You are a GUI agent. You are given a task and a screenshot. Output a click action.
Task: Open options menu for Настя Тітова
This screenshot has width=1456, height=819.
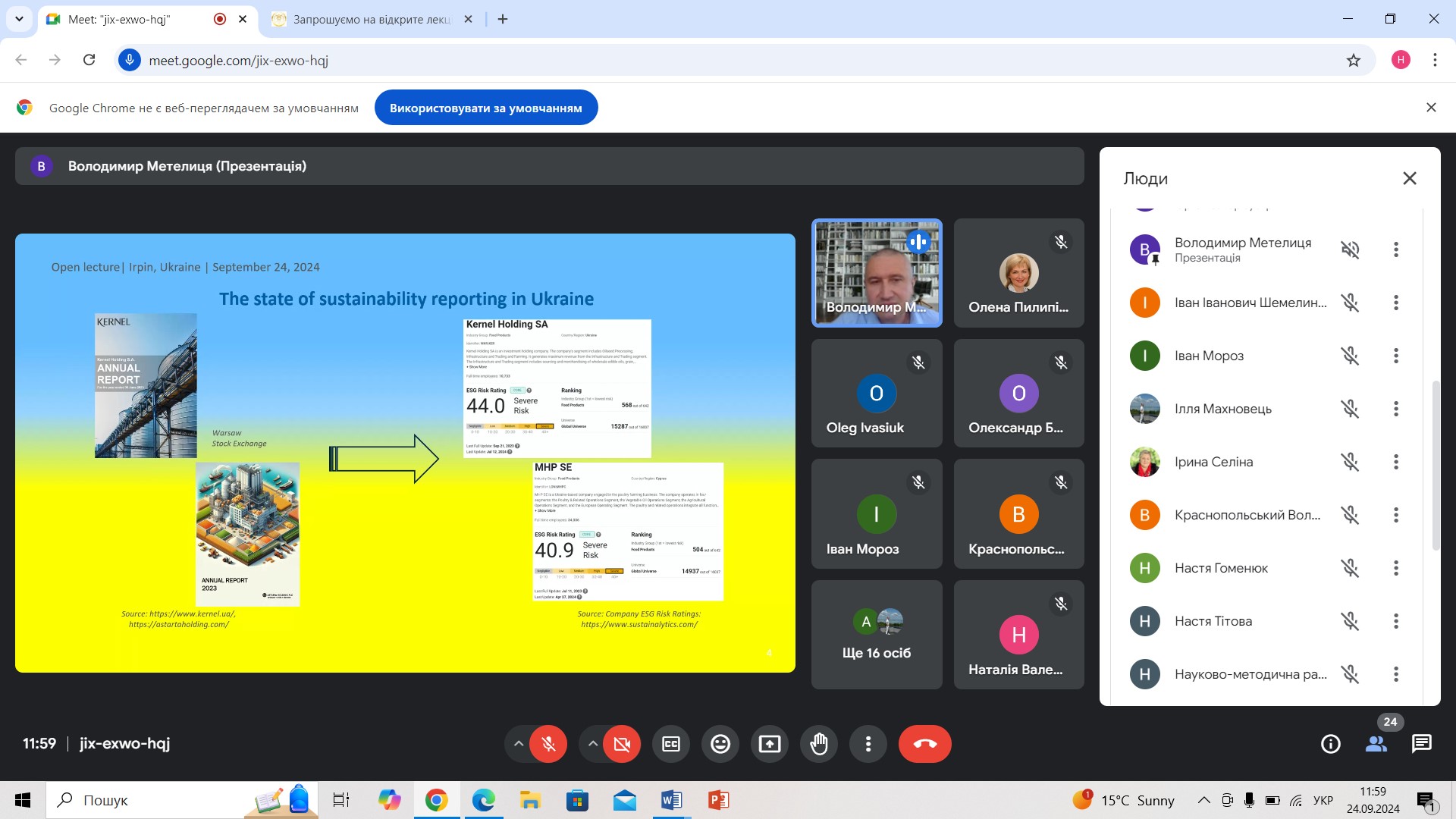pos(1396,621)
